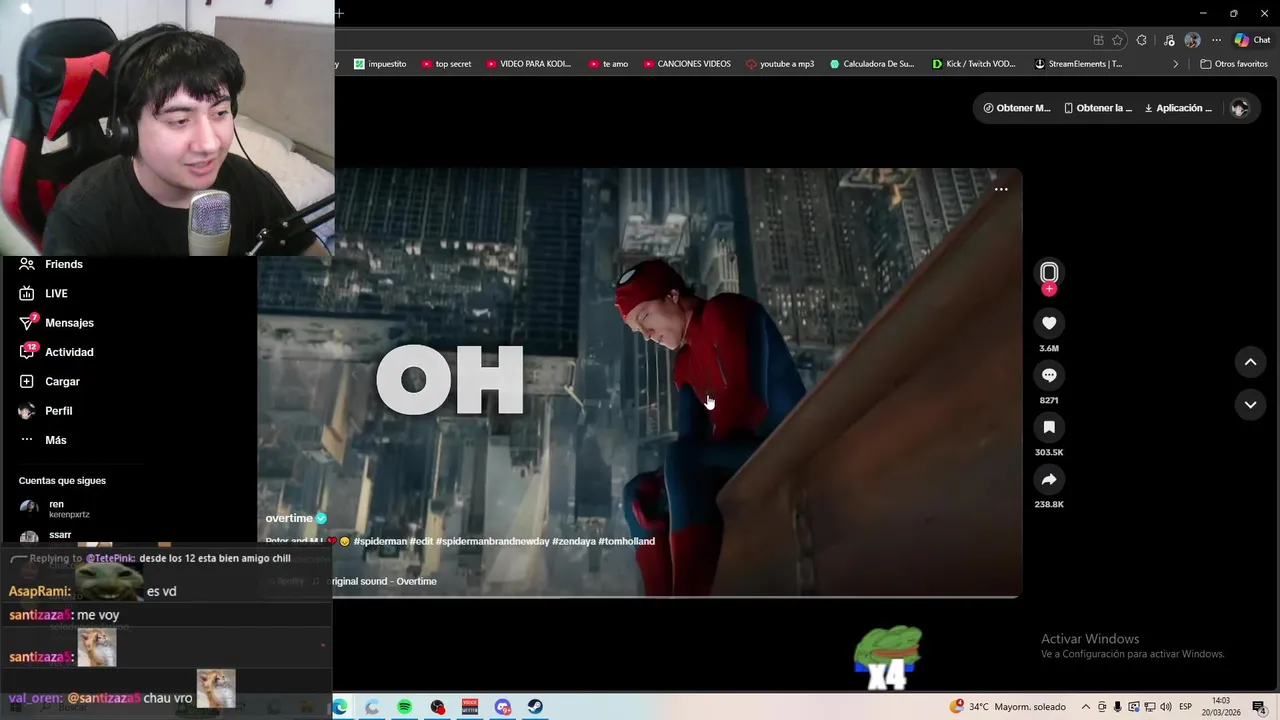The width and height of the screenshot is (1280, 720).
Task: Open the impuestito bookmark
Action: pyautogui.click(x=380, y=64)
